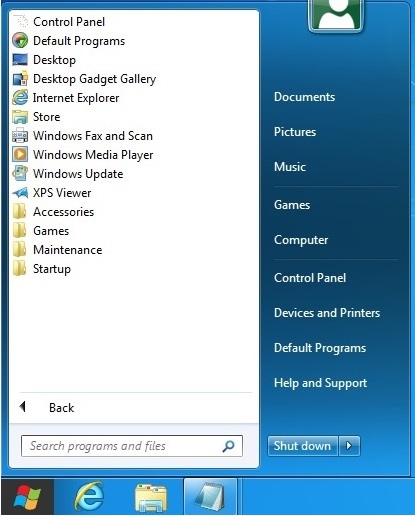Launch Windows Fax and Scan

pyautogui.click(x=82, y=136)
